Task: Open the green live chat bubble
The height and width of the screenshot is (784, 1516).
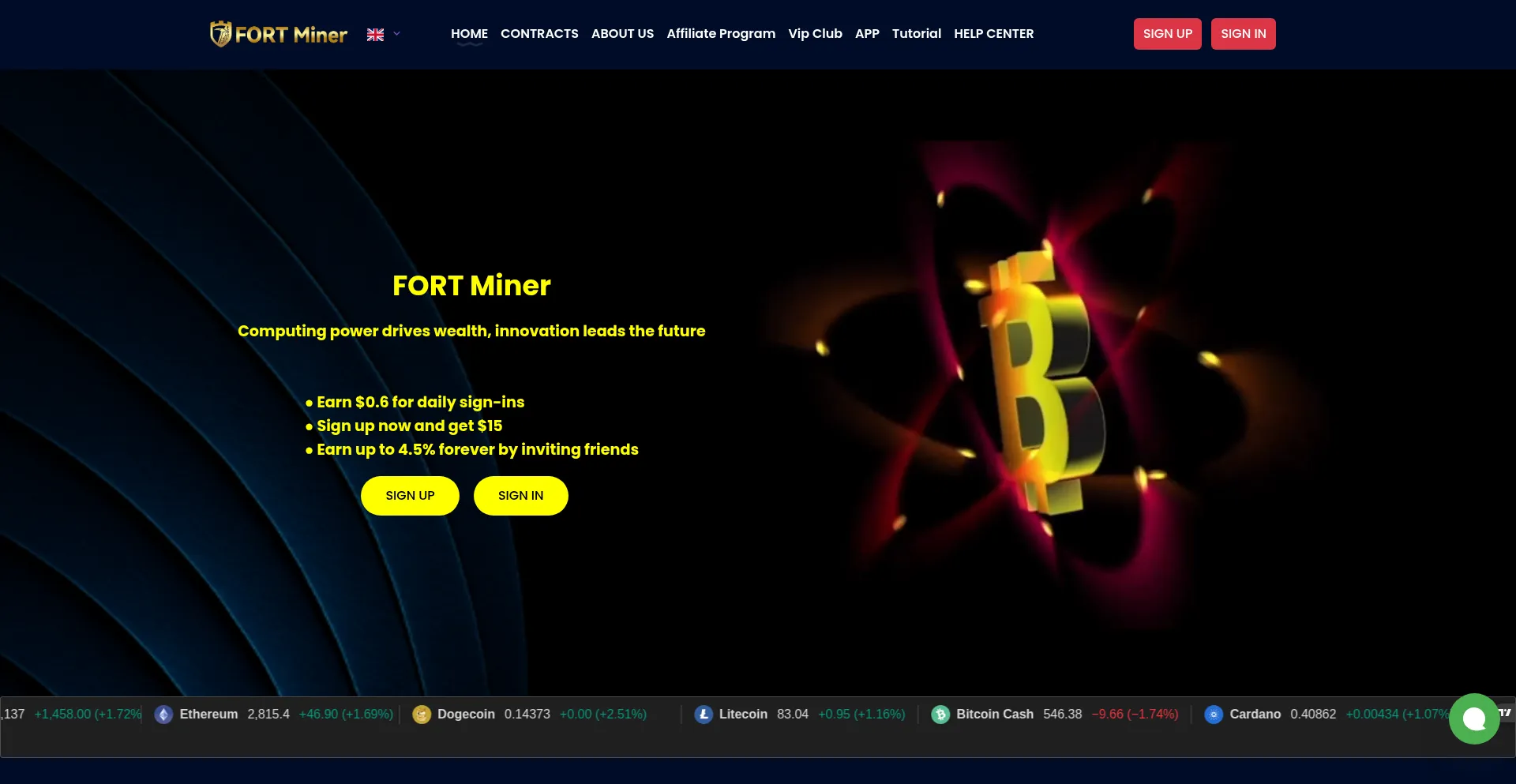Action: pyautogui.click(x=1474, y=718)
